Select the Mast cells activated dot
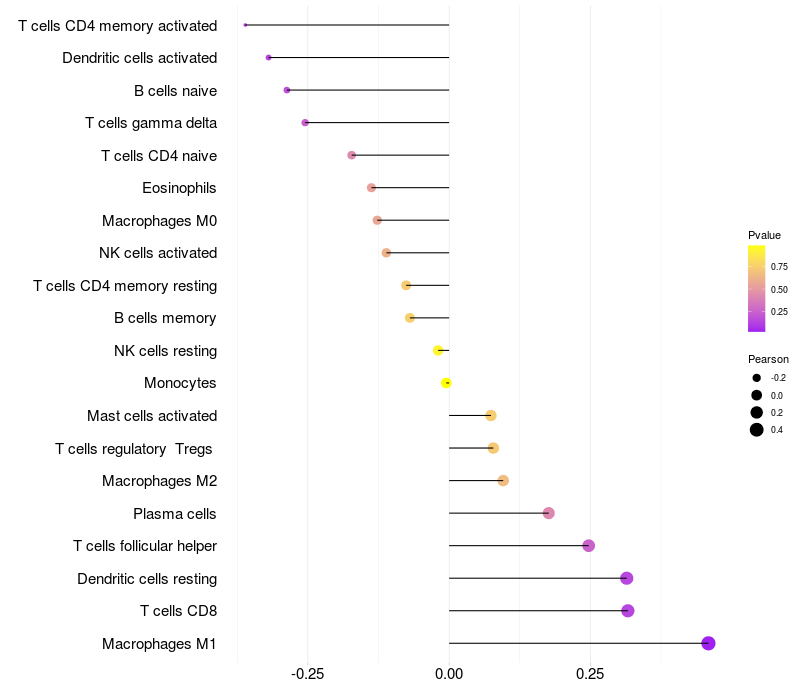Screen dimensions: 800x700 coord(491,415)
